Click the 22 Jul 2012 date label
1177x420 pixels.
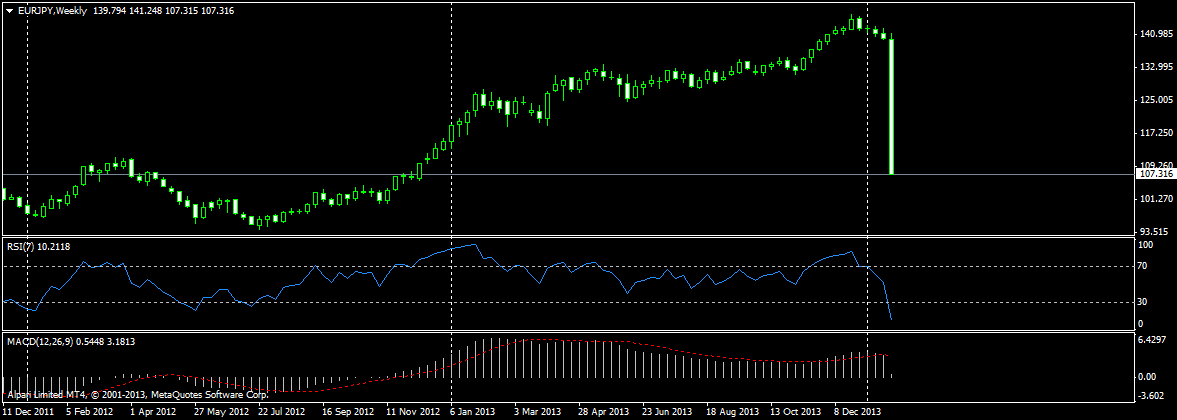[x=281, y=412]
